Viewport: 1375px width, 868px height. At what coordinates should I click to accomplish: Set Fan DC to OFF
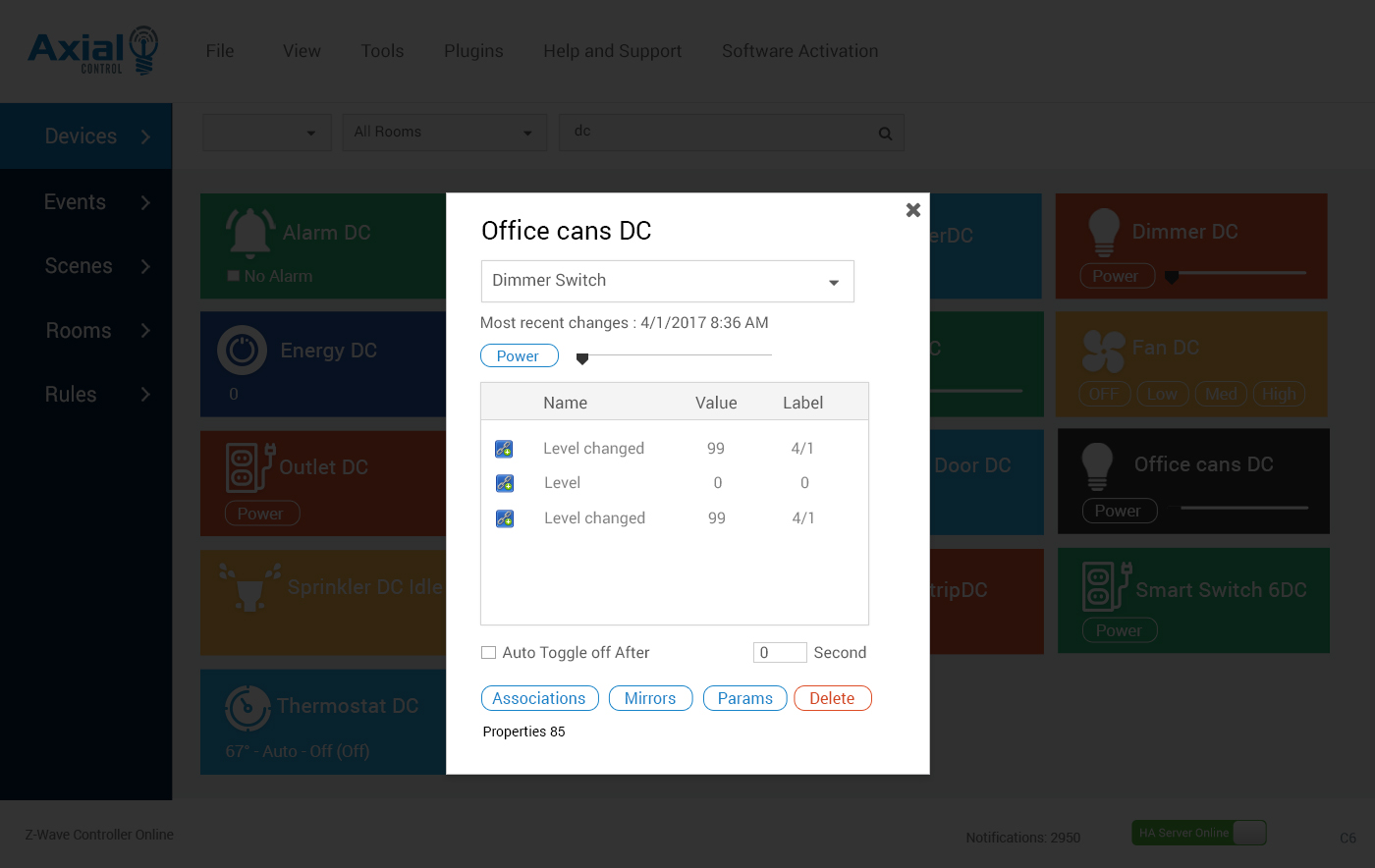(1104, 395)
